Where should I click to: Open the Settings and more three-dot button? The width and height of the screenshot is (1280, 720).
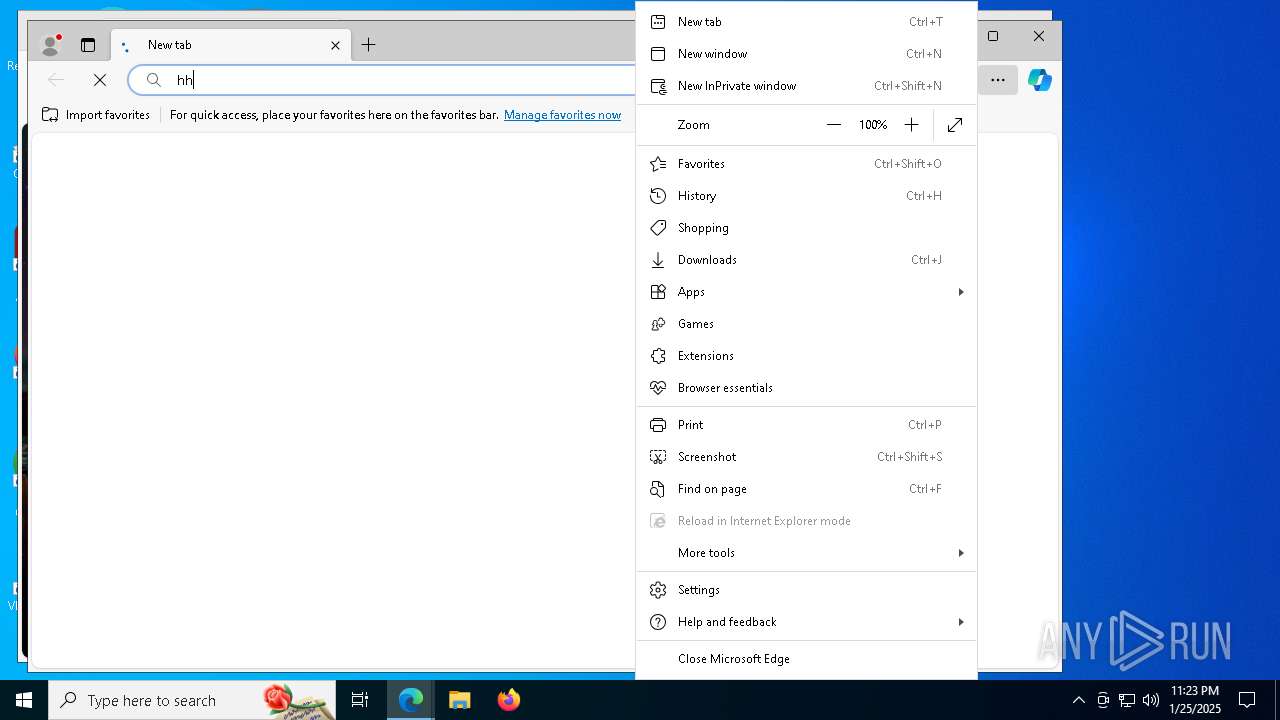[998, 80]
